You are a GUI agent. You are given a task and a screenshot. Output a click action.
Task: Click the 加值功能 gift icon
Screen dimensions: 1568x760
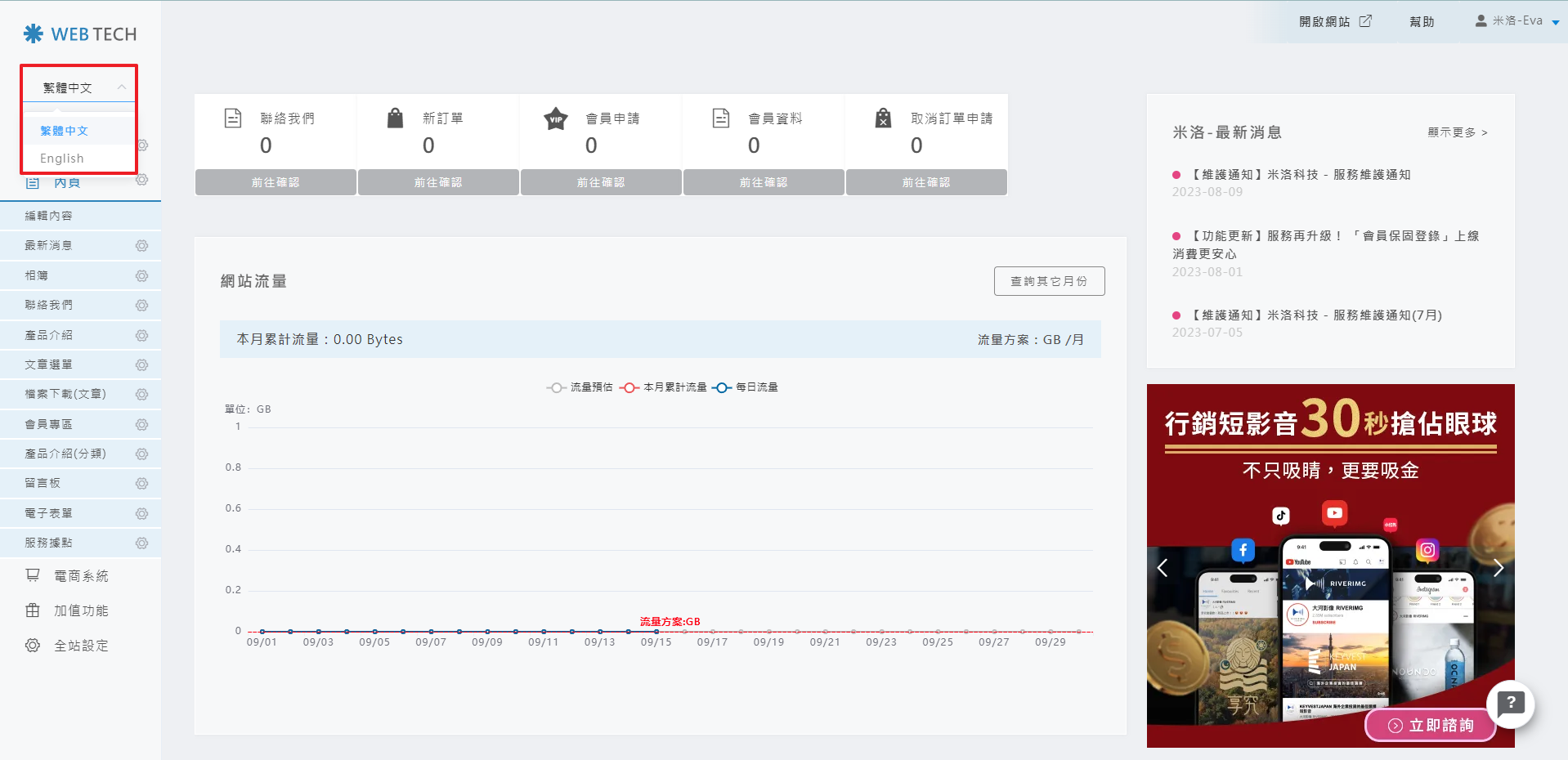(x=33, y=610)
